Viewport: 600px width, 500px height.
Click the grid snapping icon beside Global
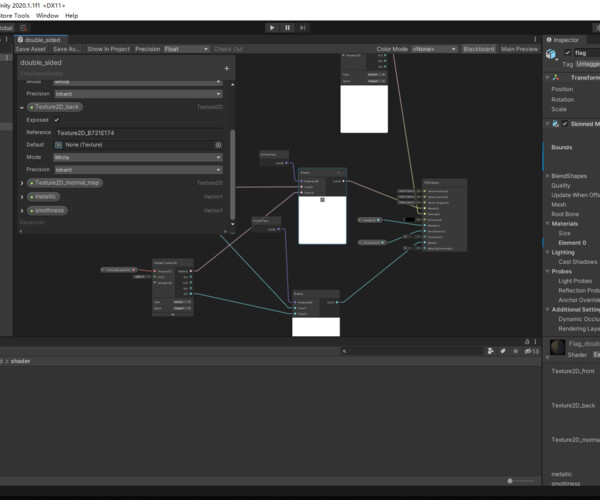23,28
